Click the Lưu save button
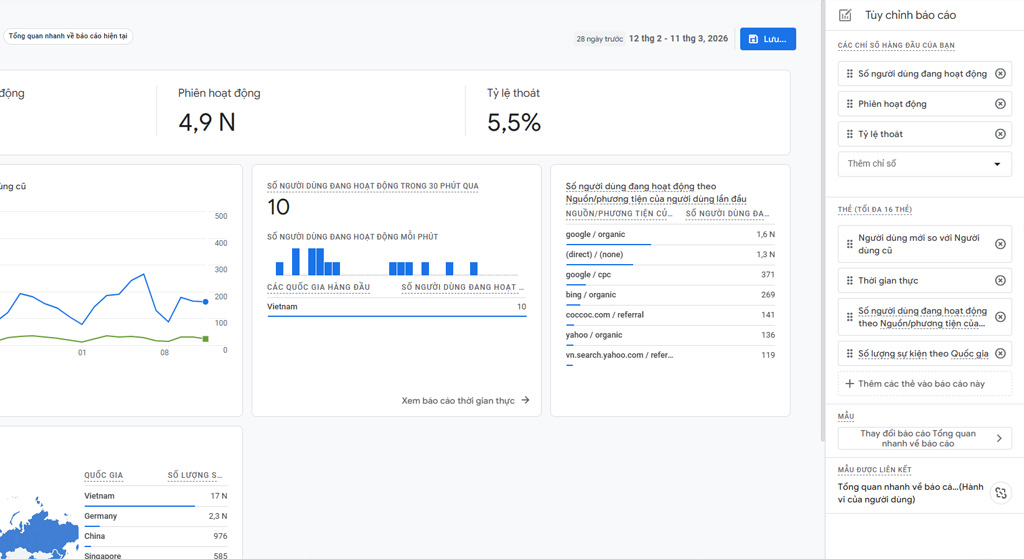This screenshot has width=1024, height=559. [767, 39]
